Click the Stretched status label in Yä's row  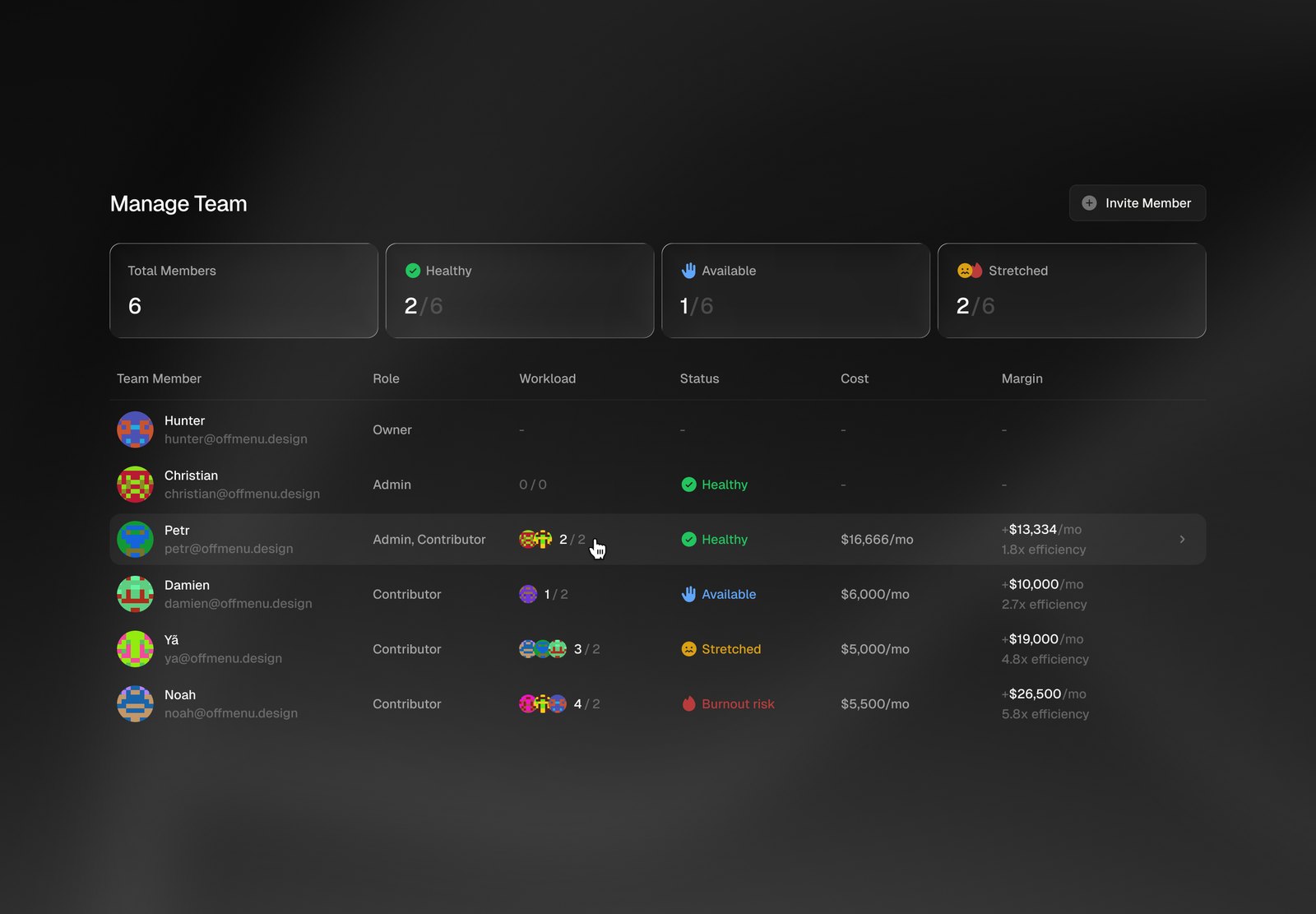pyautogui.click(x=731, y=649)
